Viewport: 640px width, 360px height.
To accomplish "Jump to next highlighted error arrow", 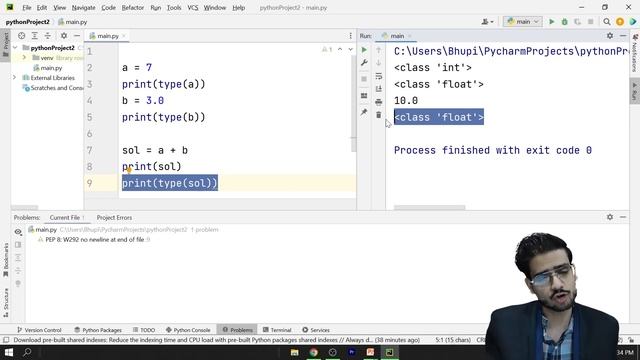I will click(351, 49).
